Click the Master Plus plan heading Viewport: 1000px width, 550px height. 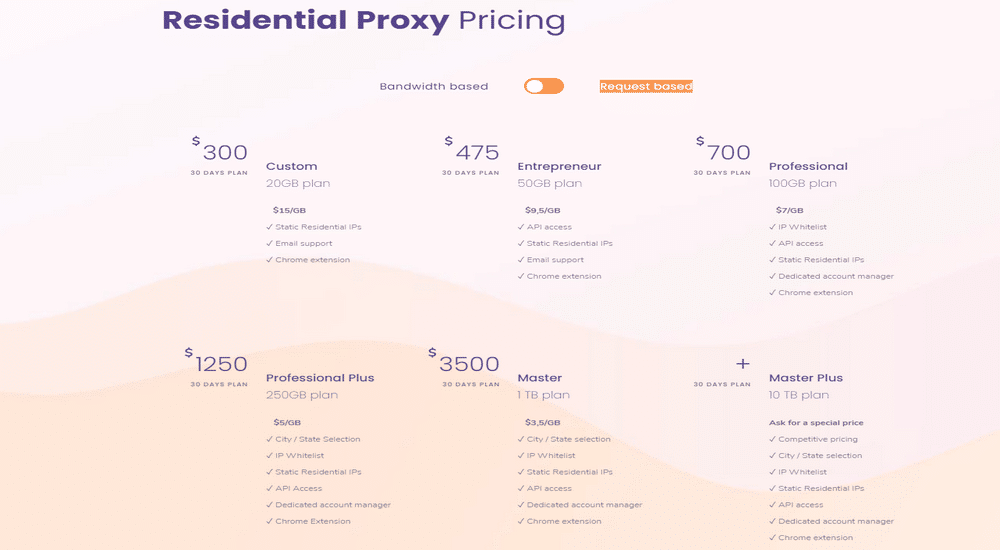pos(805,378)
